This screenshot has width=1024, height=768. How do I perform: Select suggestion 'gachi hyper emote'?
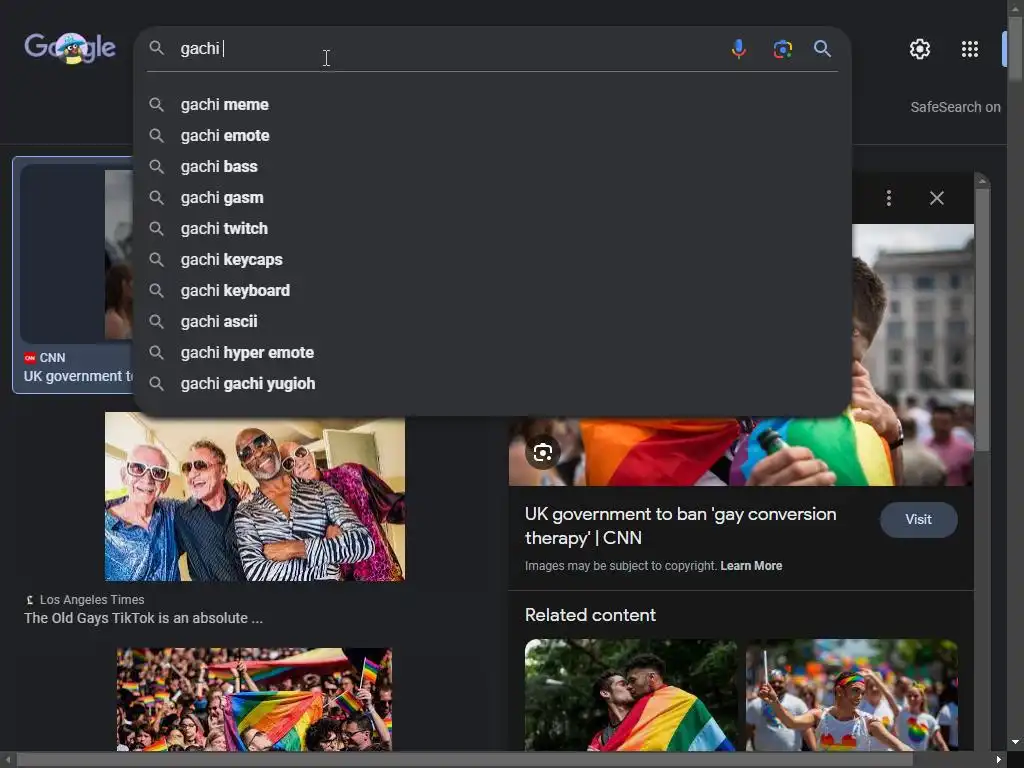492,353
